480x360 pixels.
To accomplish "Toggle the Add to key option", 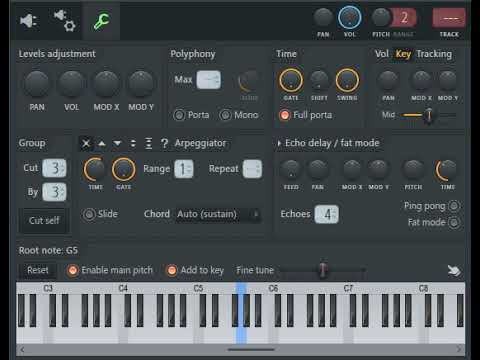I will [172, 270].
